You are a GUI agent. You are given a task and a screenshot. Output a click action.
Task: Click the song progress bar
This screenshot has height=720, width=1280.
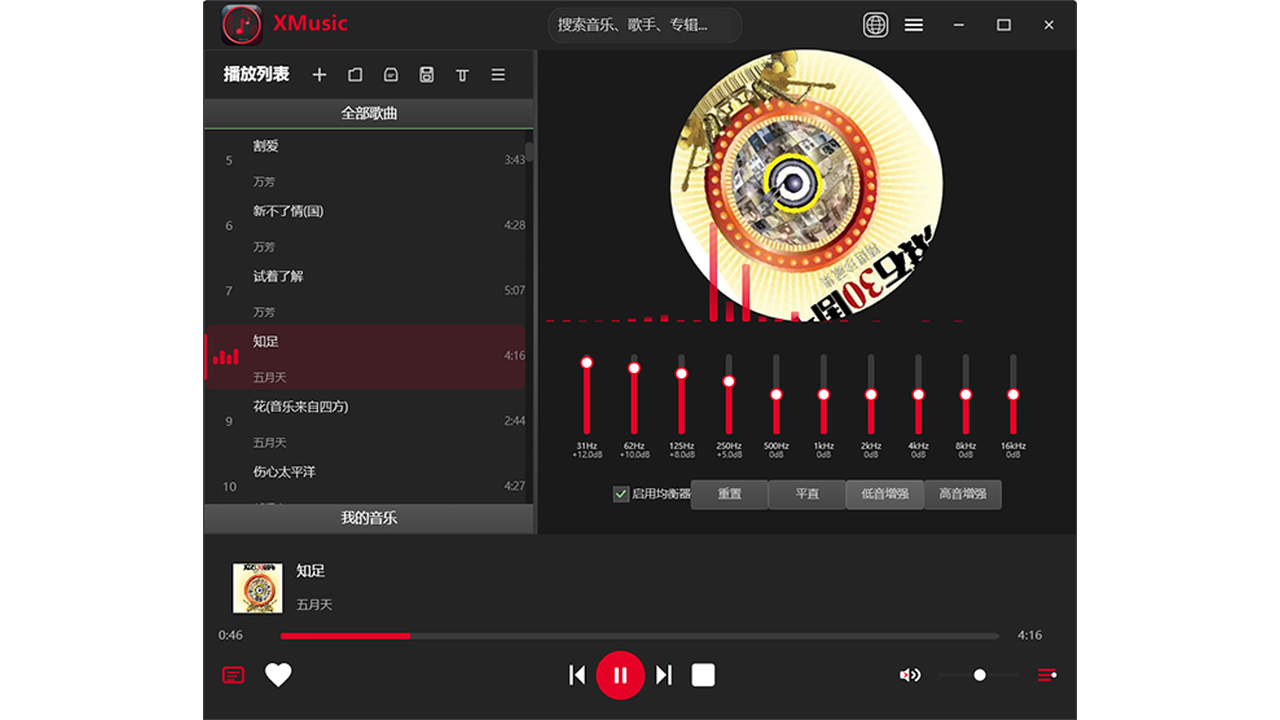(x=640, y=636)
